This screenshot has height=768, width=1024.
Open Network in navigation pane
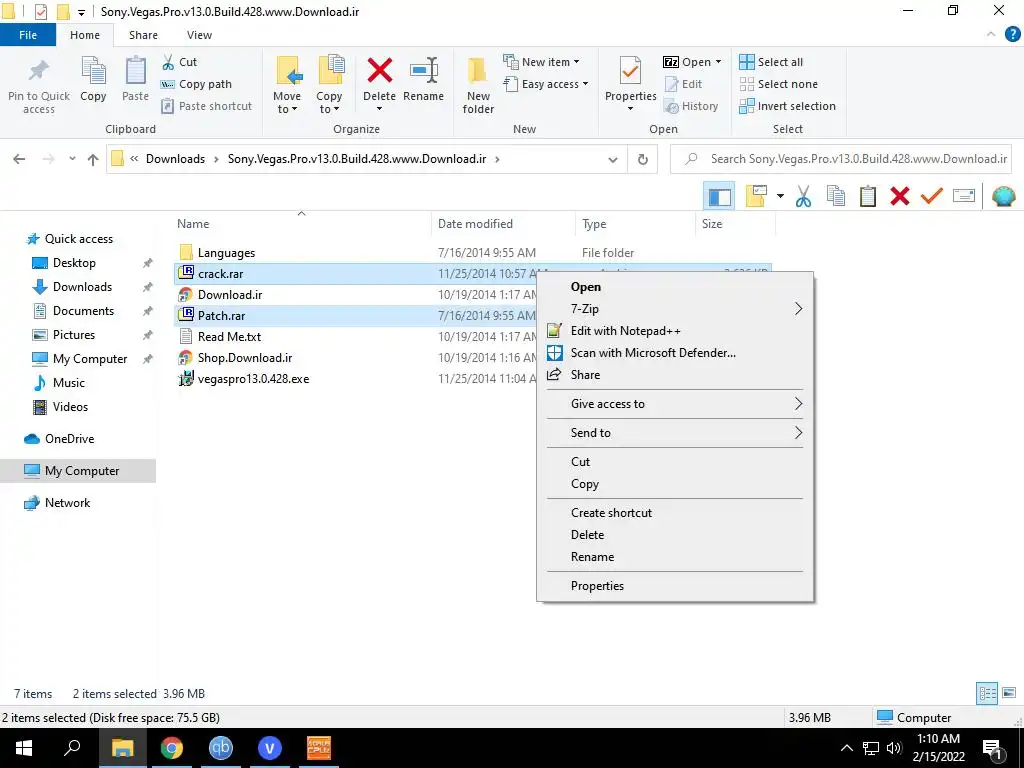(x=67, y=503)
